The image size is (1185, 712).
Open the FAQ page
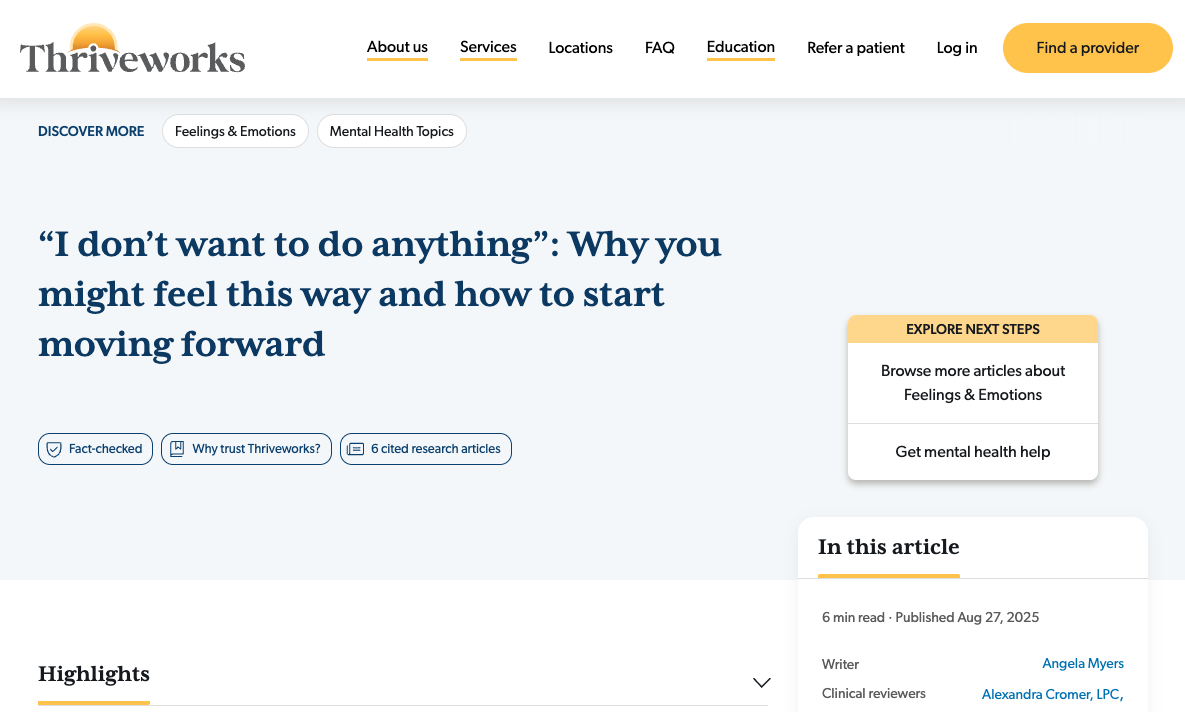659,48
